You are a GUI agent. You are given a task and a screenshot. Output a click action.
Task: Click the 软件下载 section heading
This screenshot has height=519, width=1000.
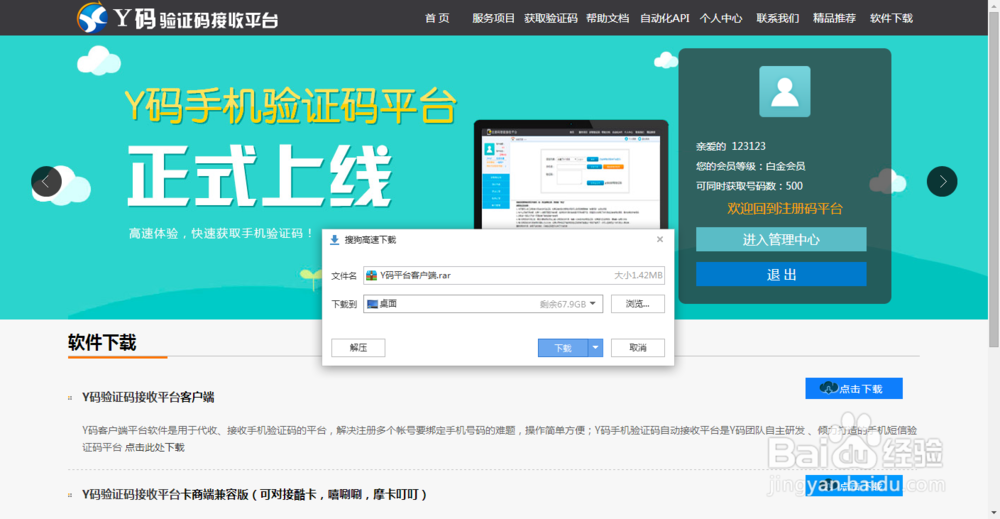[102, 342]
